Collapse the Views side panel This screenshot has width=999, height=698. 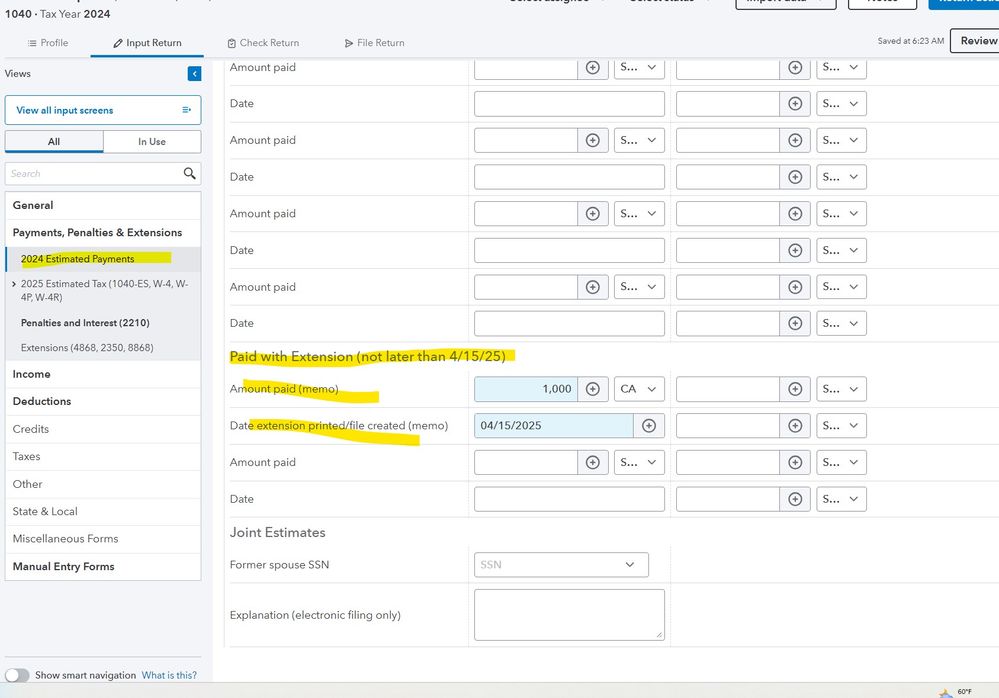pos(194,74)
